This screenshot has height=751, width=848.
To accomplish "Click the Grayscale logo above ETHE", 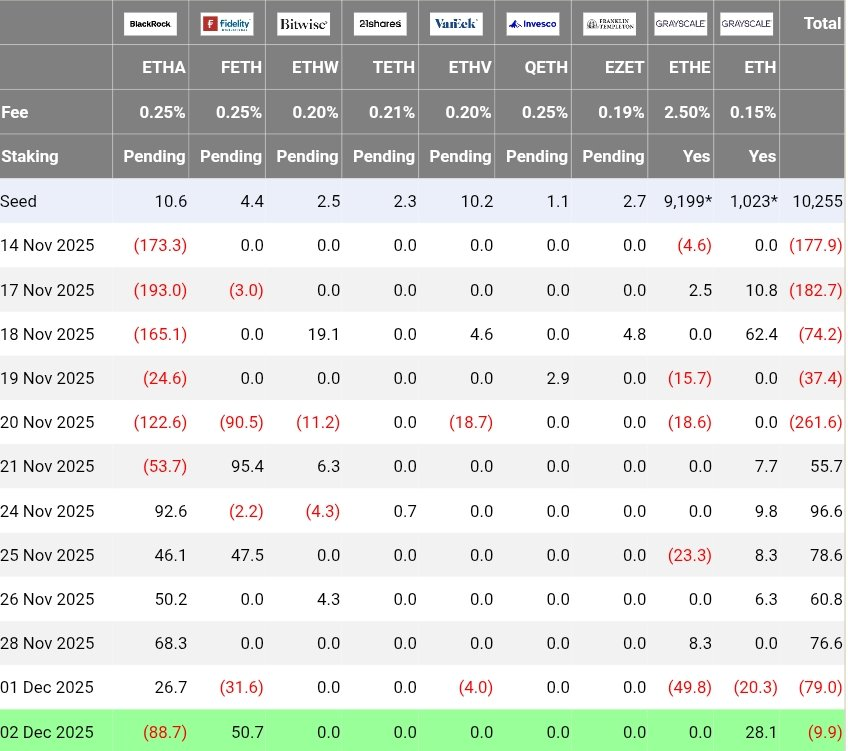I will pyautogui.click(x=681, y=24).
